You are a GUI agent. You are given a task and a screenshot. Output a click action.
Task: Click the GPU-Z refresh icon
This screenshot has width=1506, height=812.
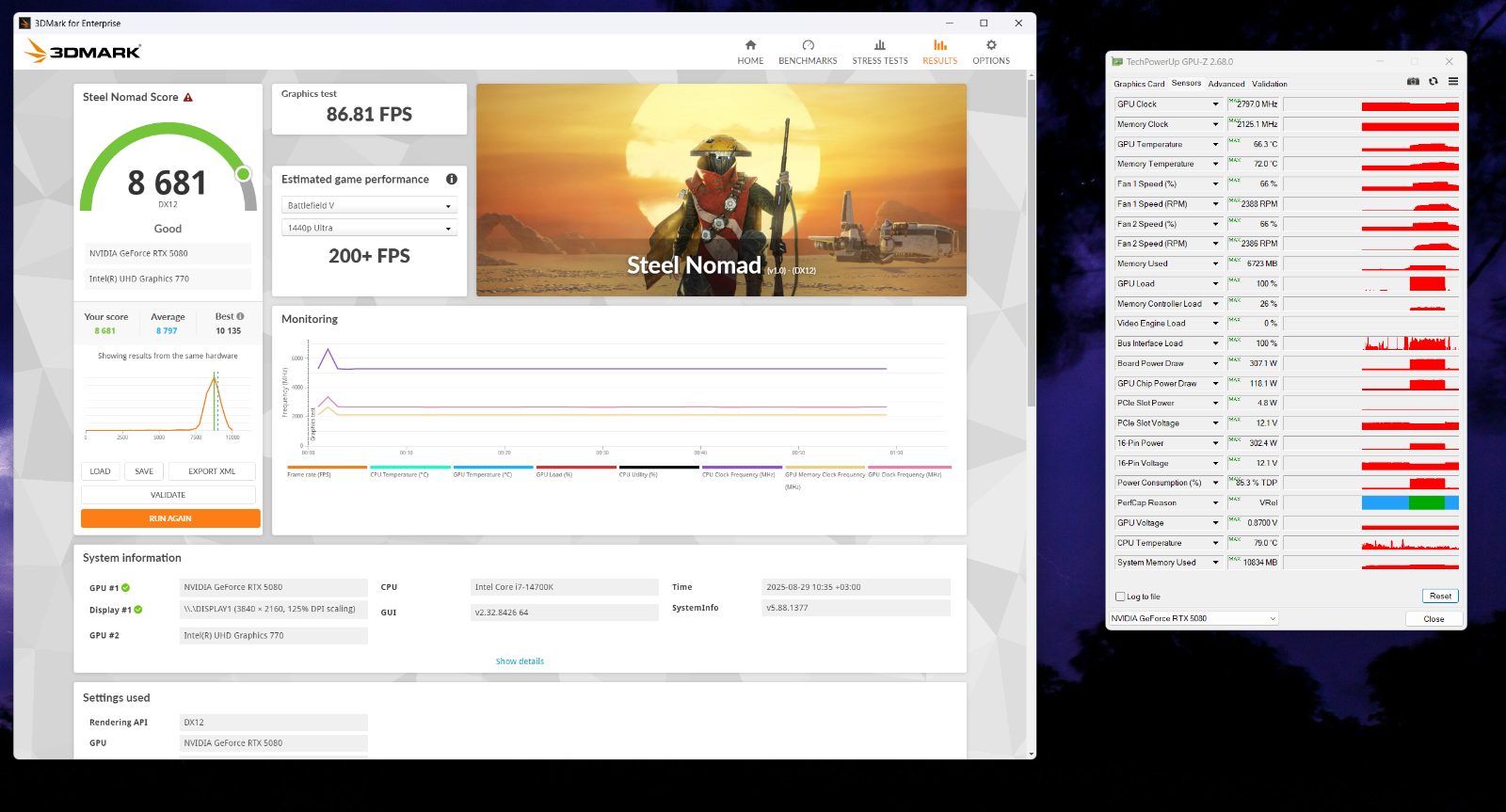click(x=1434, y=82)
